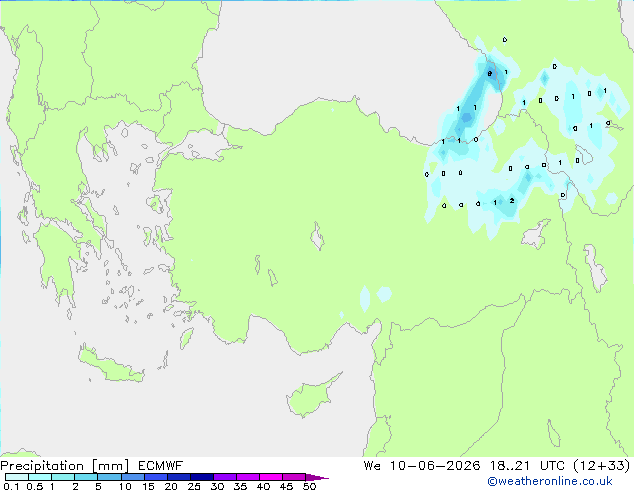The width and height of the screenshot is (634, 490).
Task: Click the "(12+33)" forecast run text
Action: tap(602, 466)
